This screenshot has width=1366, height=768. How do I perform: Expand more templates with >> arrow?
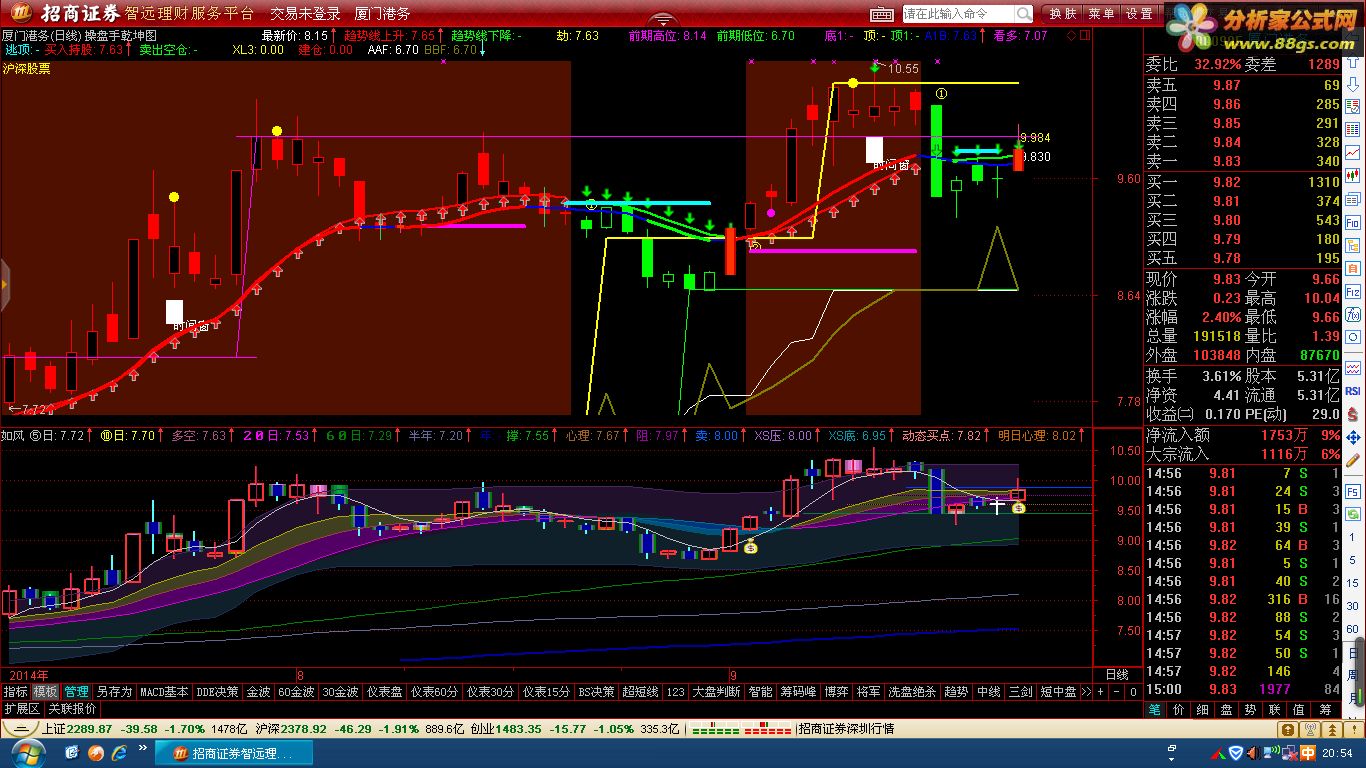[1086, 692]
